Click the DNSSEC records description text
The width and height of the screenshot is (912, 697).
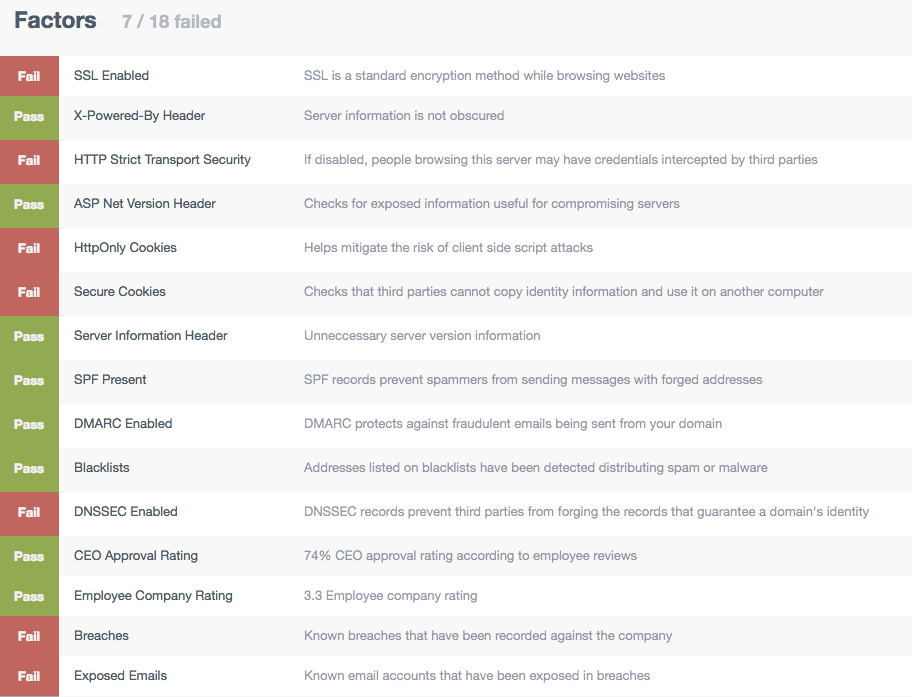pos(586,512)
